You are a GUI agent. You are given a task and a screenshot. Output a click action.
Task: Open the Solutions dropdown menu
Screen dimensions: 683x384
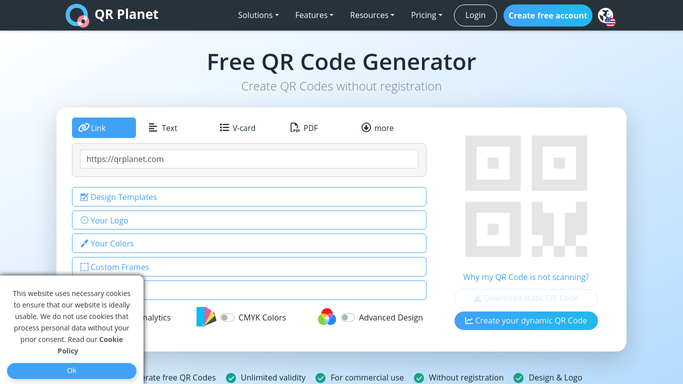258,15
